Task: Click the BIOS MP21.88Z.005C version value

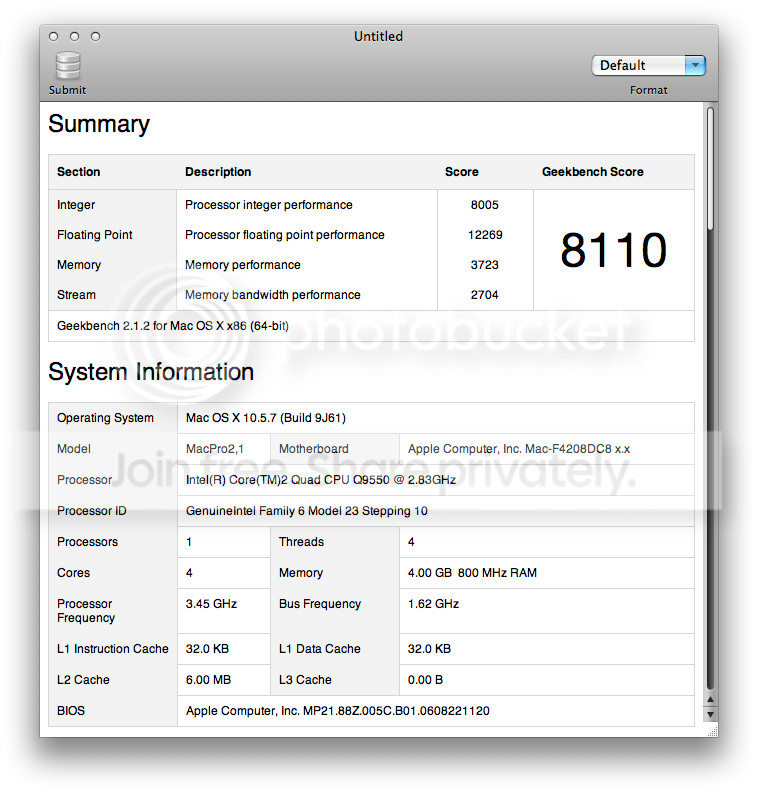Action: coord(337,711)
